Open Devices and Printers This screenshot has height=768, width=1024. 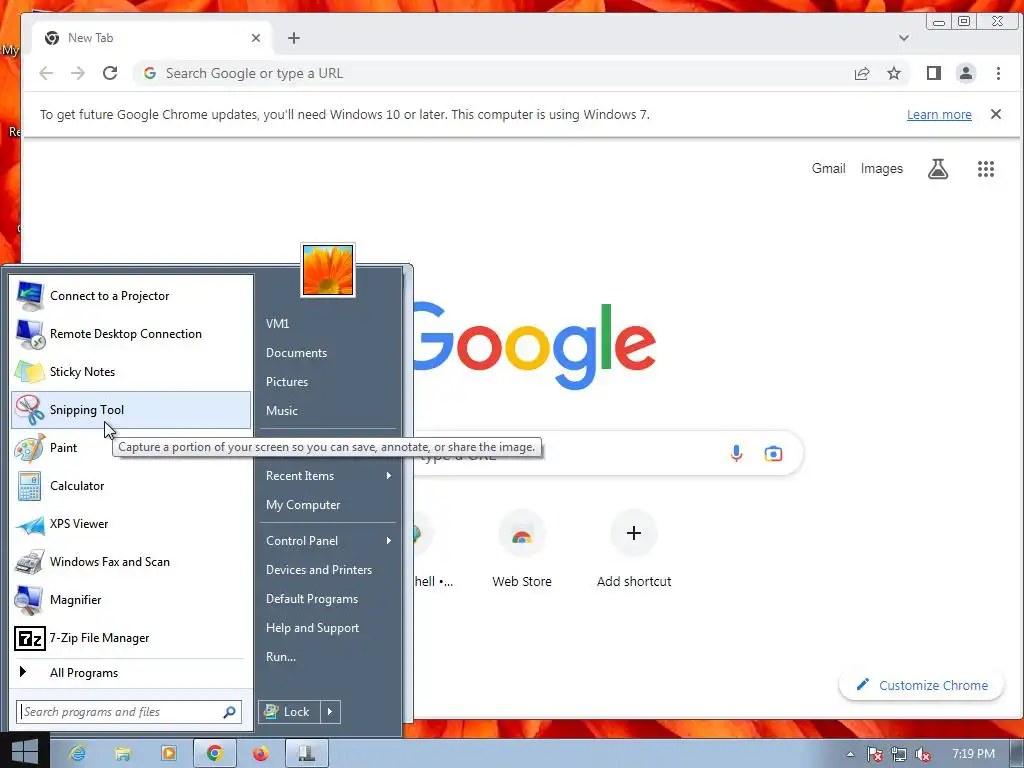(x=328, y=569)
